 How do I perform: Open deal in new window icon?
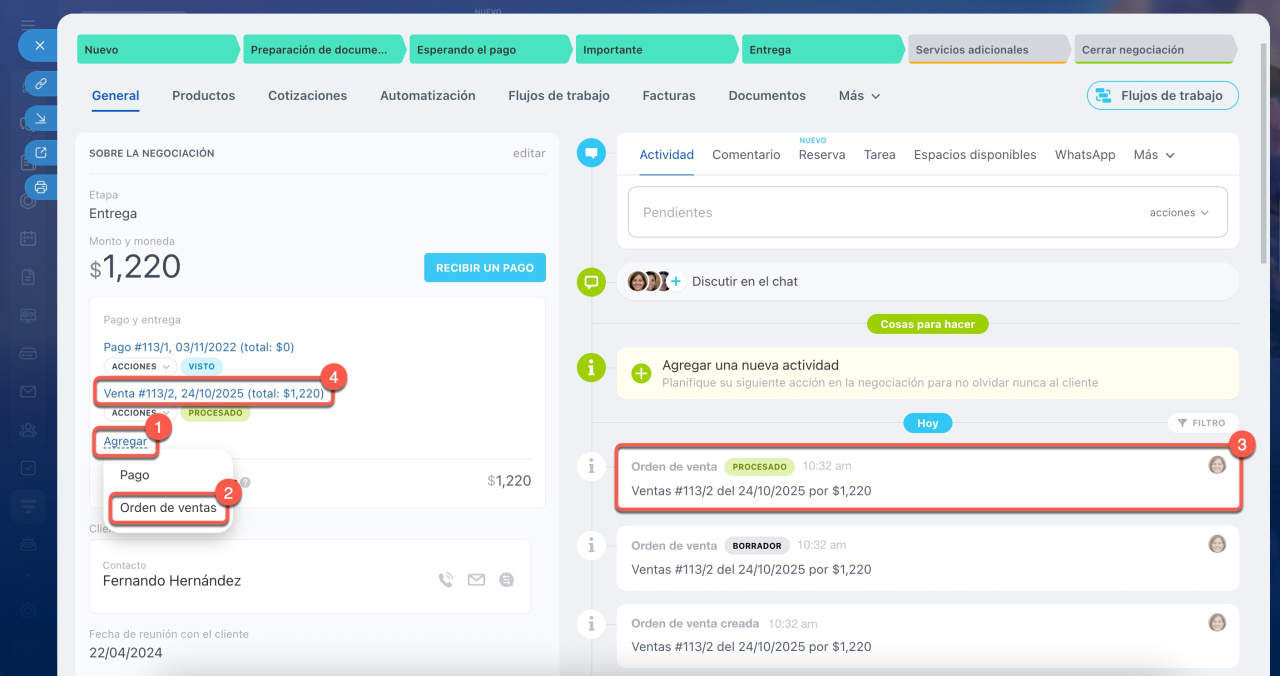click(x=41, y=153)
